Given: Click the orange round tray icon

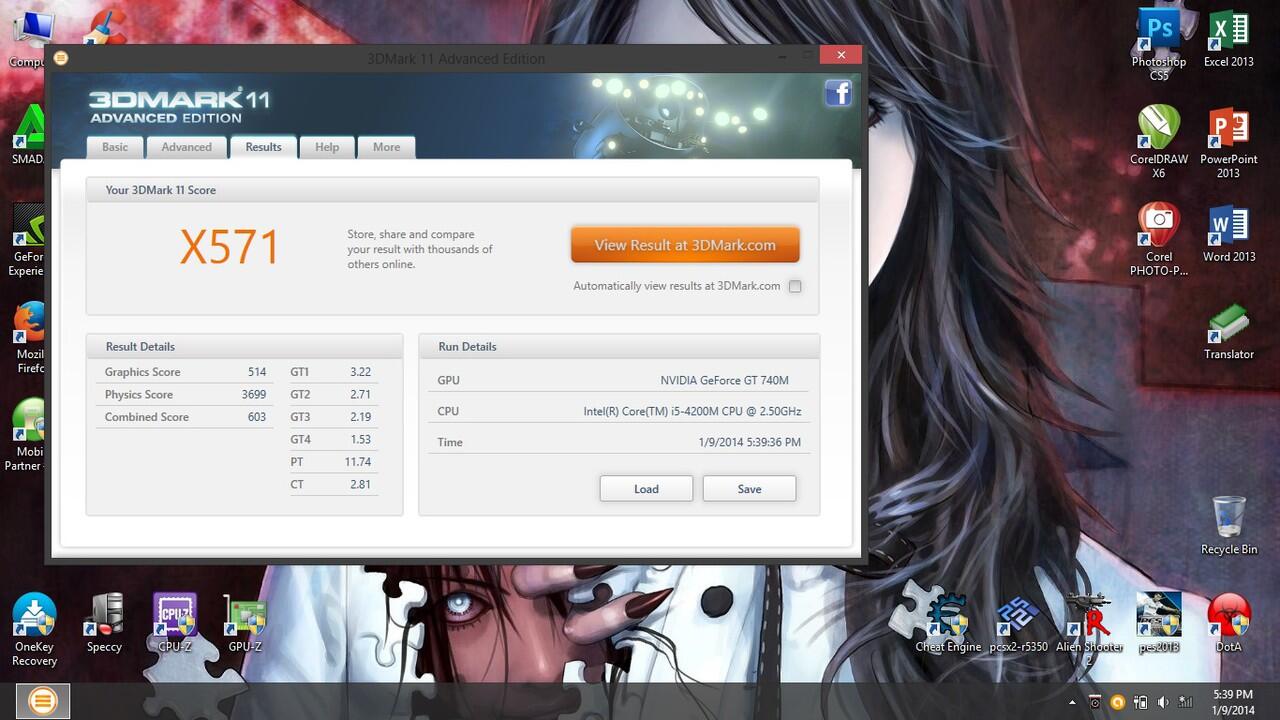Looking at the screenshot, I should click(x=1118, y=702).
